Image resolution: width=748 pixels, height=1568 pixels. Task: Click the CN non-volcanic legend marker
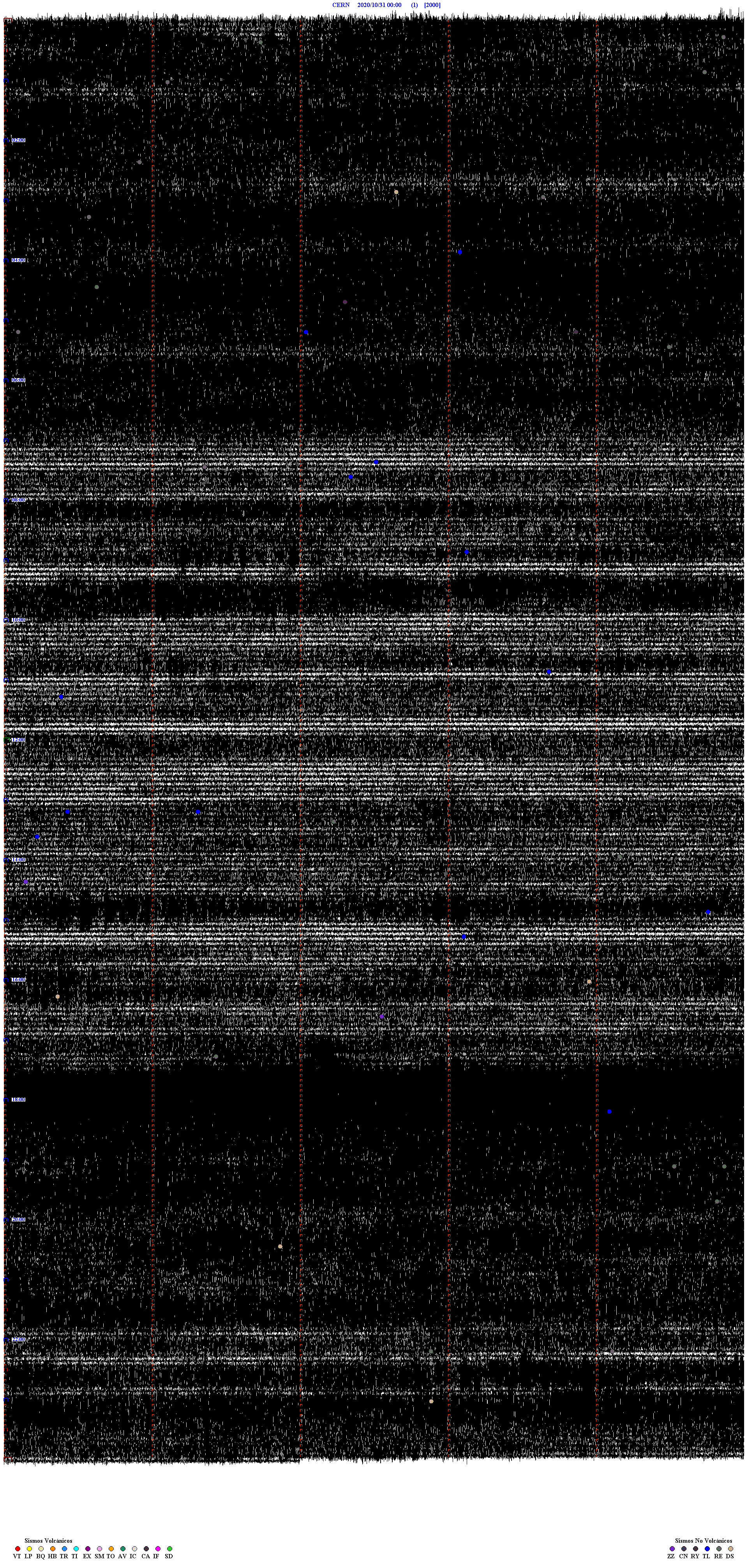(683, 1549)
